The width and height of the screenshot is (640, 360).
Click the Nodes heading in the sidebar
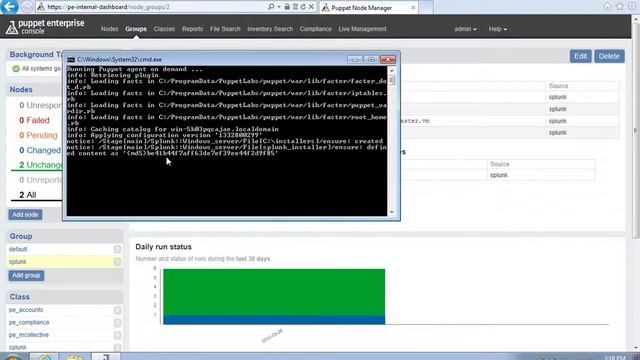click(21, 89)
